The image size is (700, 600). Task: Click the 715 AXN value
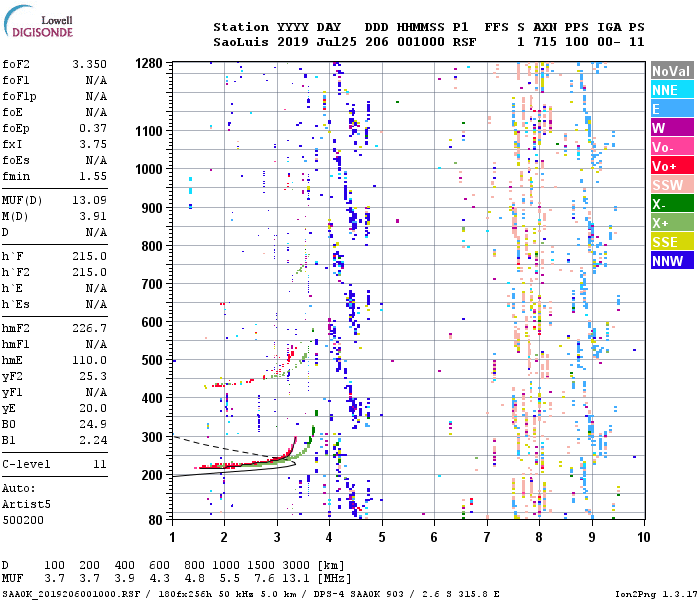click(545, 42)
